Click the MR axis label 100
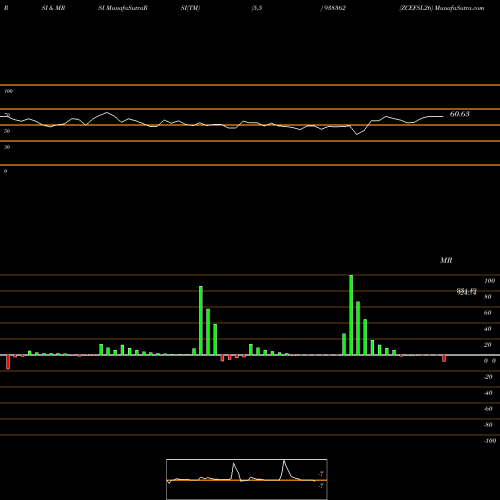 [489, 281]
